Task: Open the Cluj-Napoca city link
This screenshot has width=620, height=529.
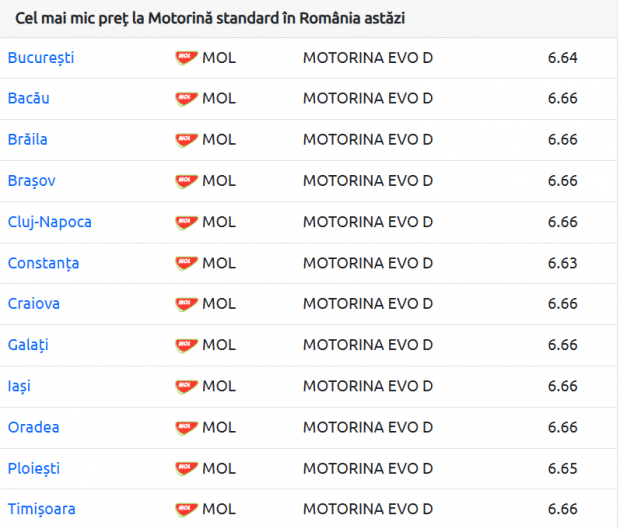Action: tap(49, 222)
